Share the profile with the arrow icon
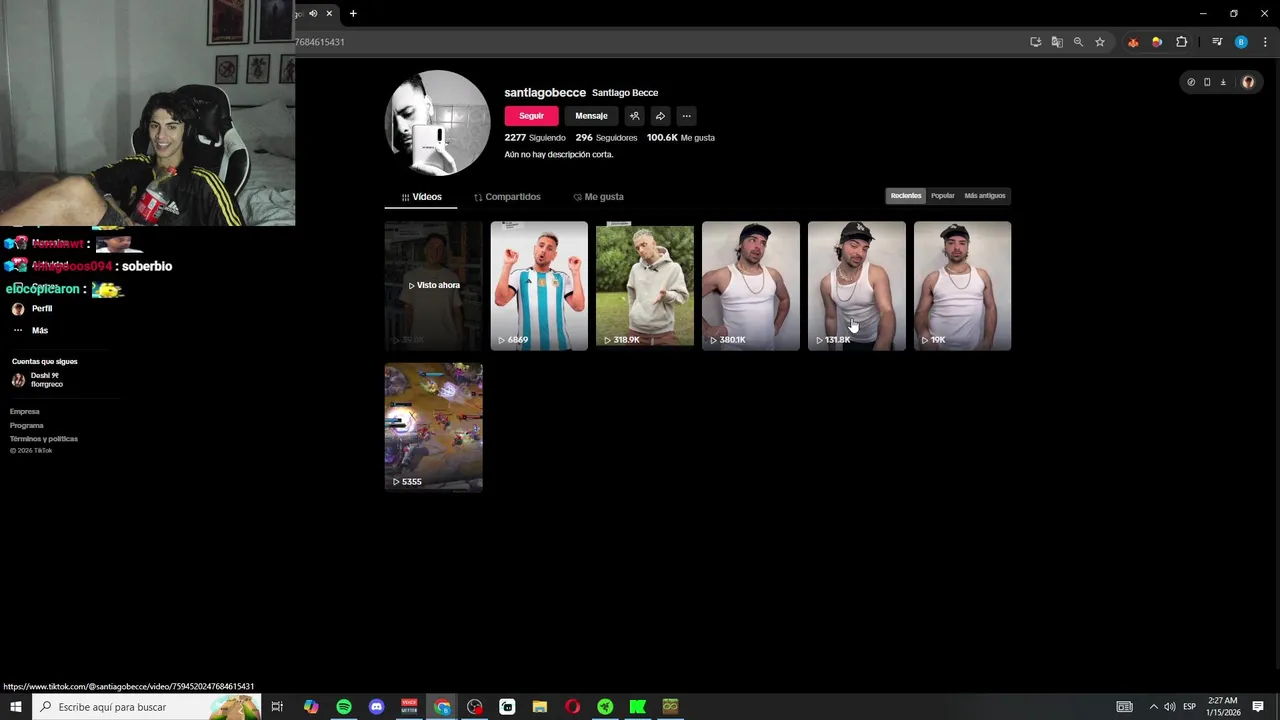Image resolution: width=1280 pixels, height=720 pixels. (660, 116)
